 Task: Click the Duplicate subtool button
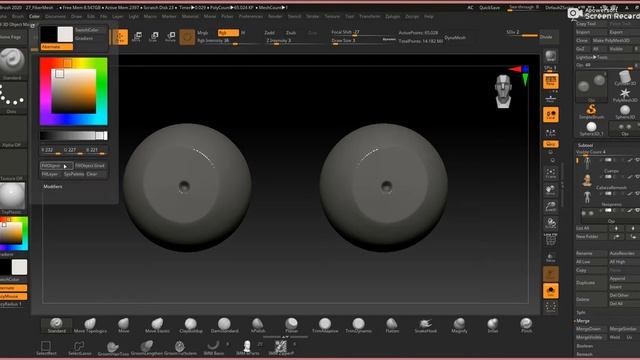(x=591, y=282)
